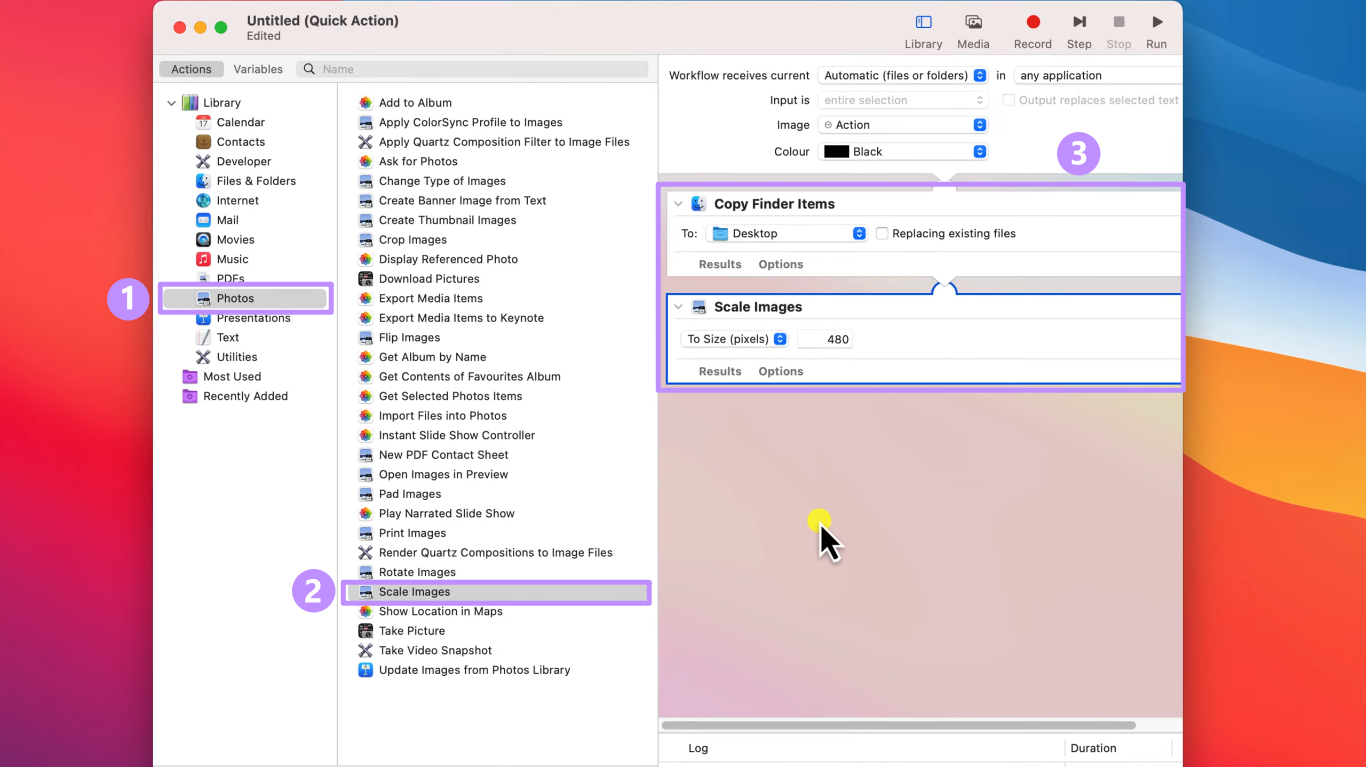
Task: Select Rotate Images action
Action: (417, 572)
